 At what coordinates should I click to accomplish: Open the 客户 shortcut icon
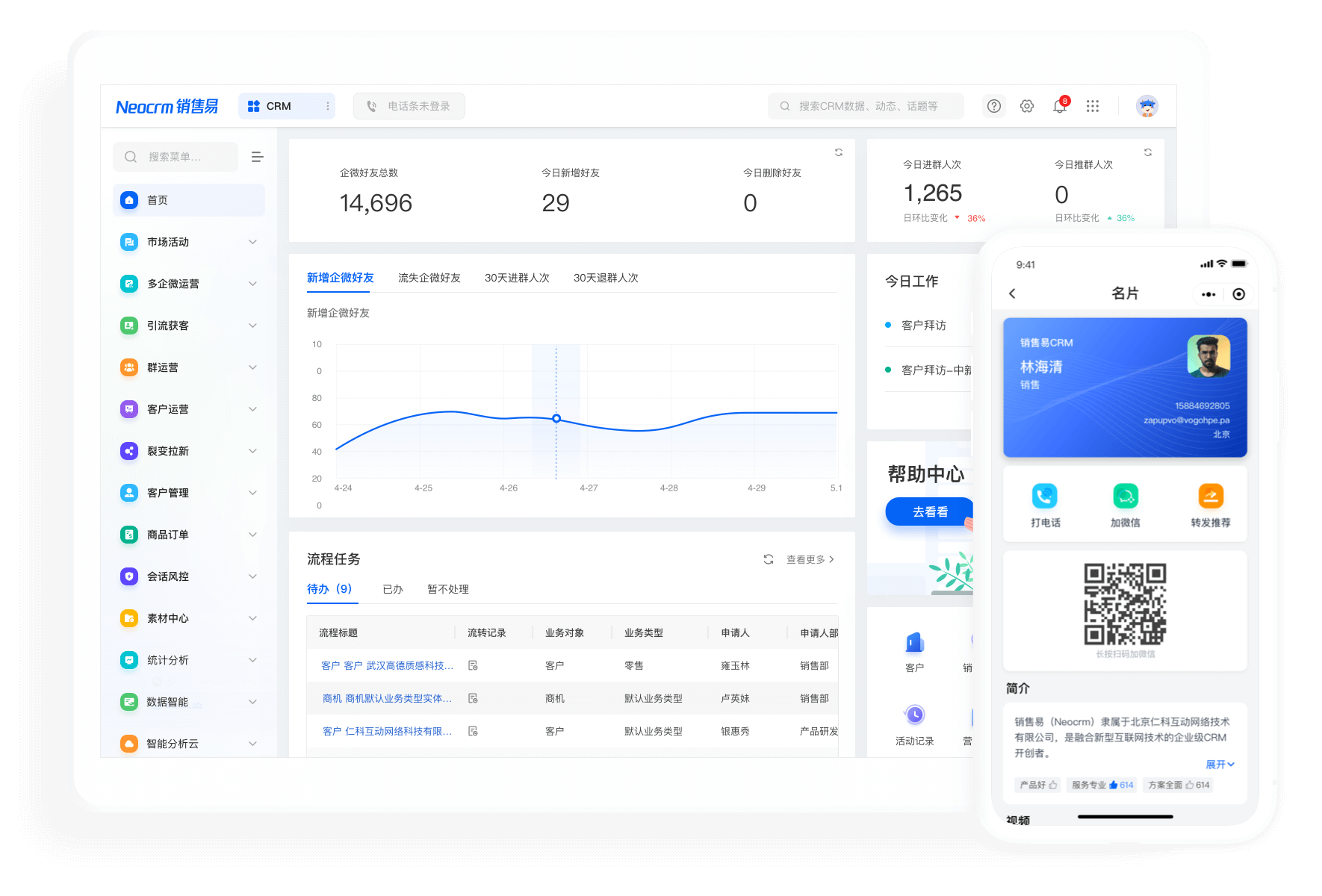click(x=915, y=643)
